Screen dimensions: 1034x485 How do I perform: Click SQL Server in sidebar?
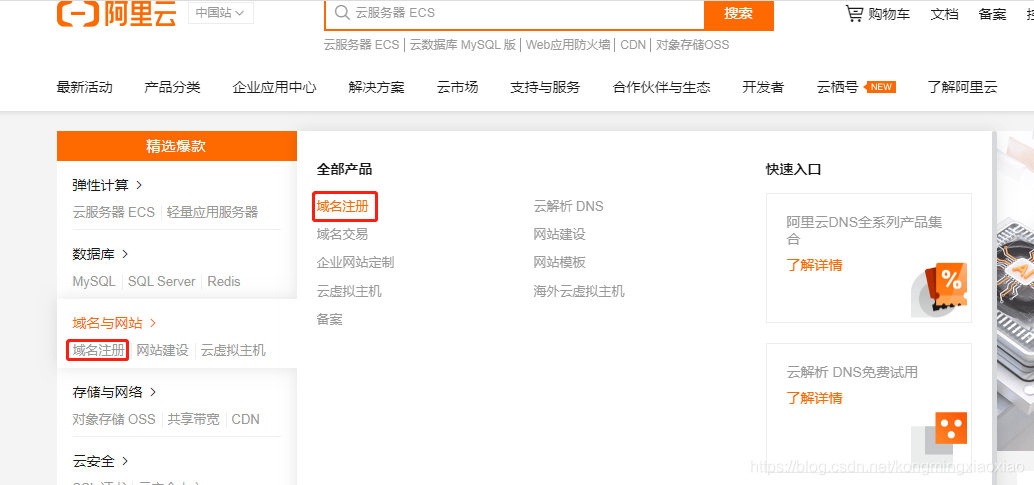click(x=162, y=282)
